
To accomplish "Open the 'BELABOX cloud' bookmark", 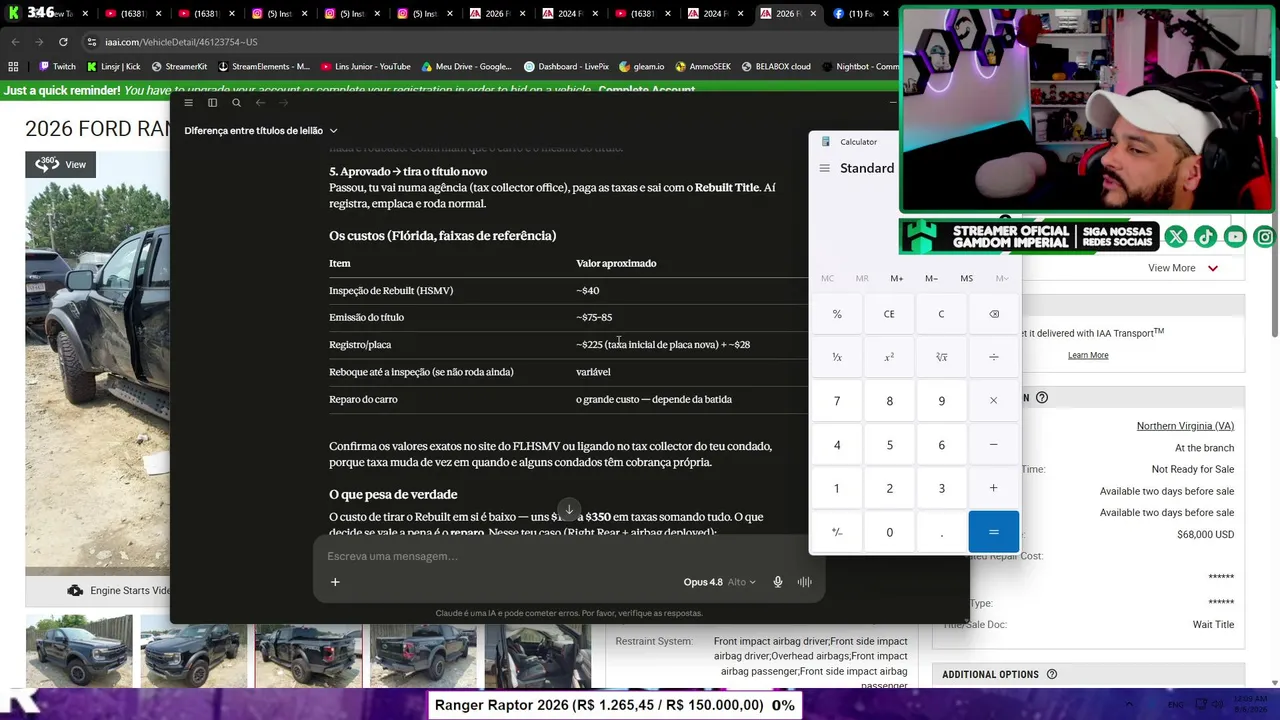I will point(776,67).
